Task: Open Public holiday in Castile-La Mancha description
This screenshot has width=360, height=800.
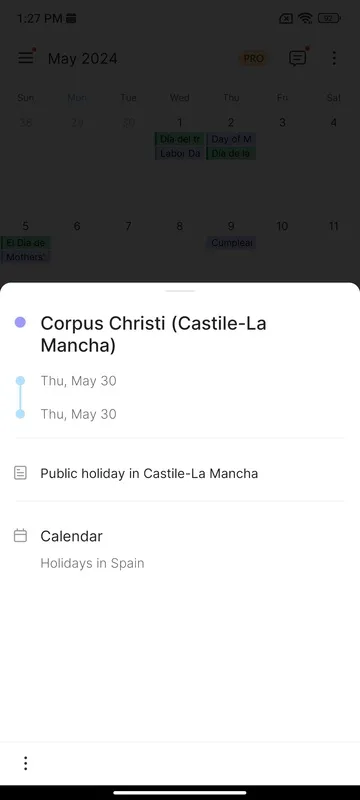Action: coord(149,473)
